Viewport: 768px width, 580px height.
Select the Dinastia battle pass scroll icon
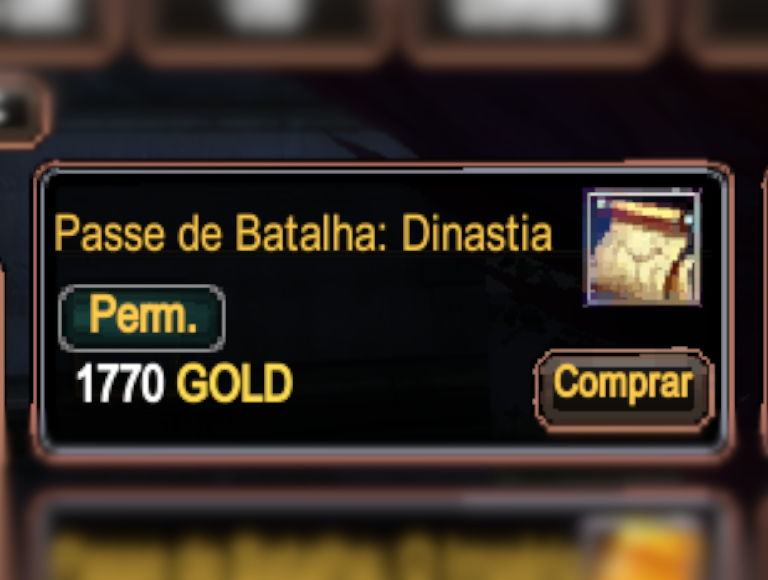pyautogui.click(x=643, y=247)
